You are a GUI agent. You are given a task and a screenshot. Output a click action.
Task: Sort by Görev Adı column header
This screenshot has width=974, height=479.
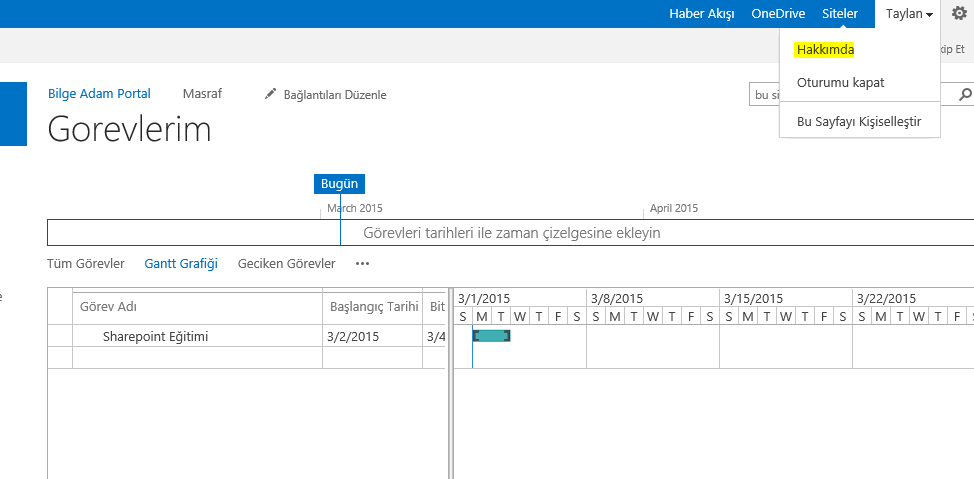[197, 307]
